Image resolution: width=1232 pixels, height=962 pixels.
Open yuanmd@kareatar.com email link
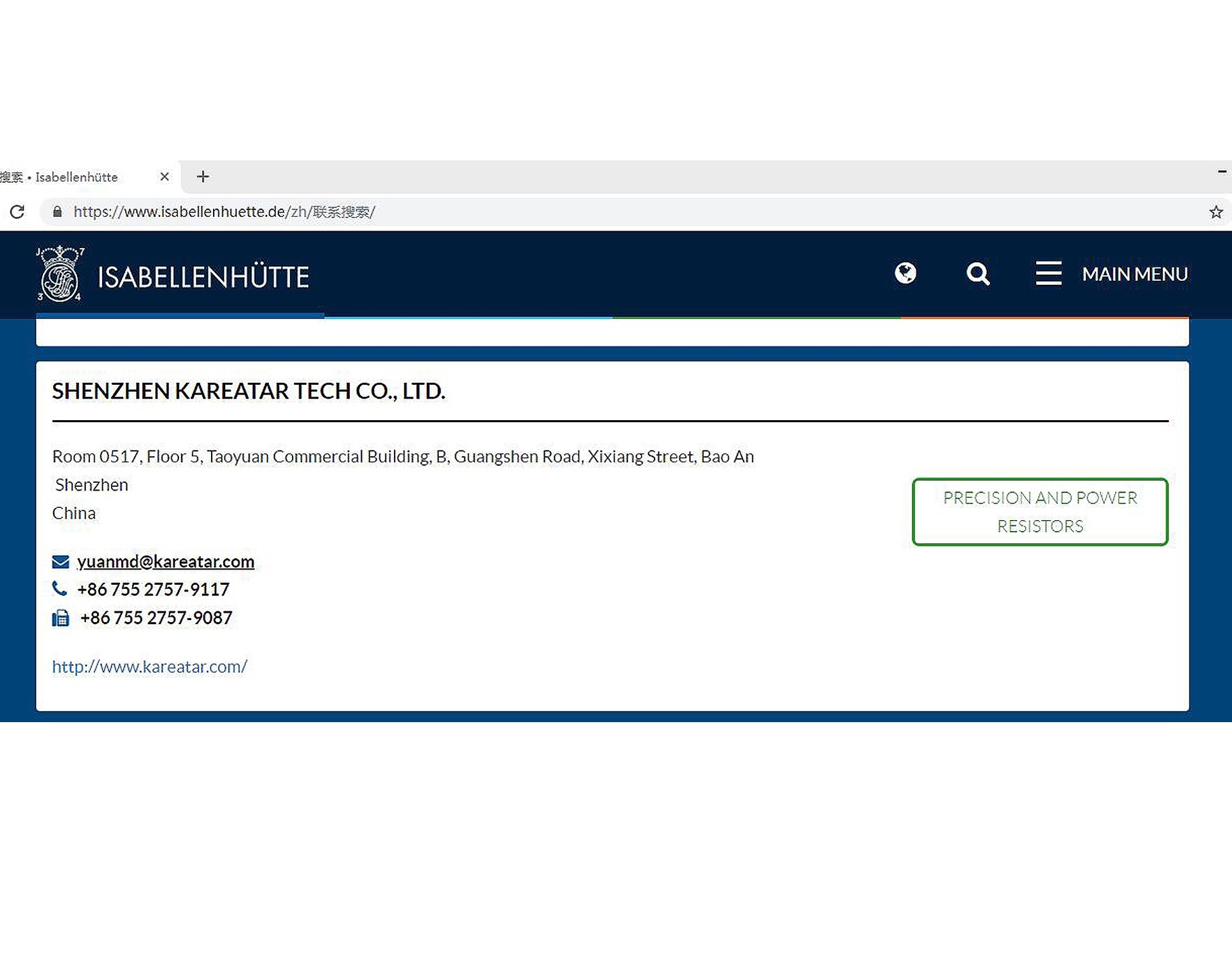(x=166, y=562)
